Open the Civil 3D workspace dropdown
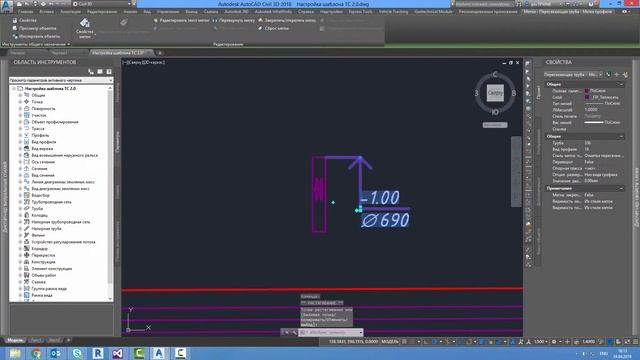This screenshot has width=640, height=360. 103,4
